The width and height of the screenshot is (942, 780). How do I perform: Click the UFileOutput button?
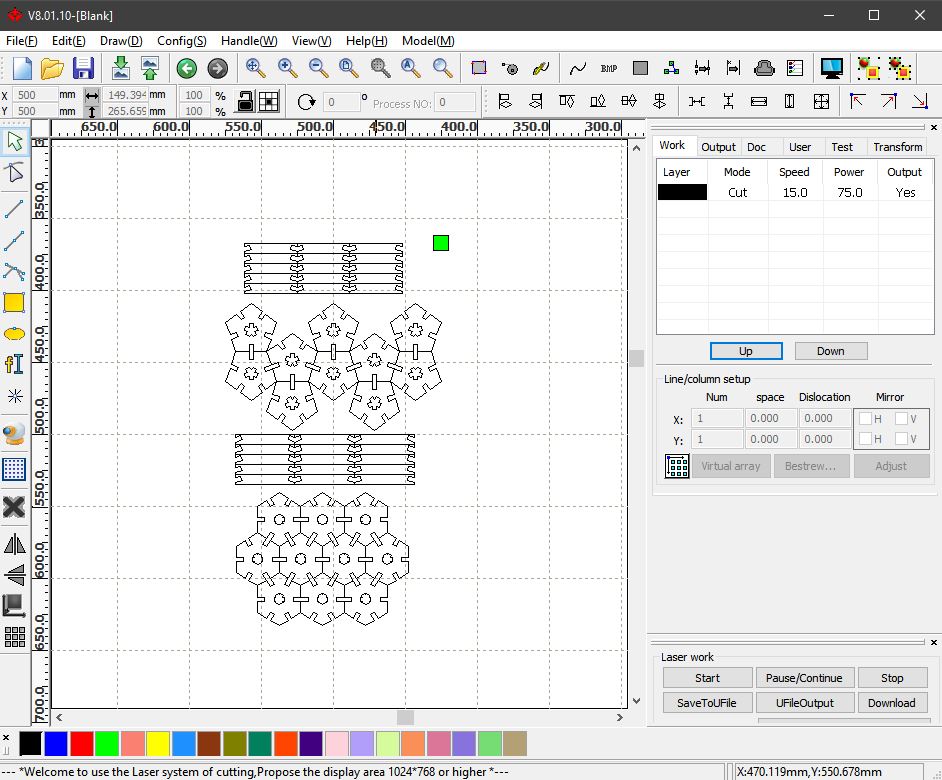(804, 702)
